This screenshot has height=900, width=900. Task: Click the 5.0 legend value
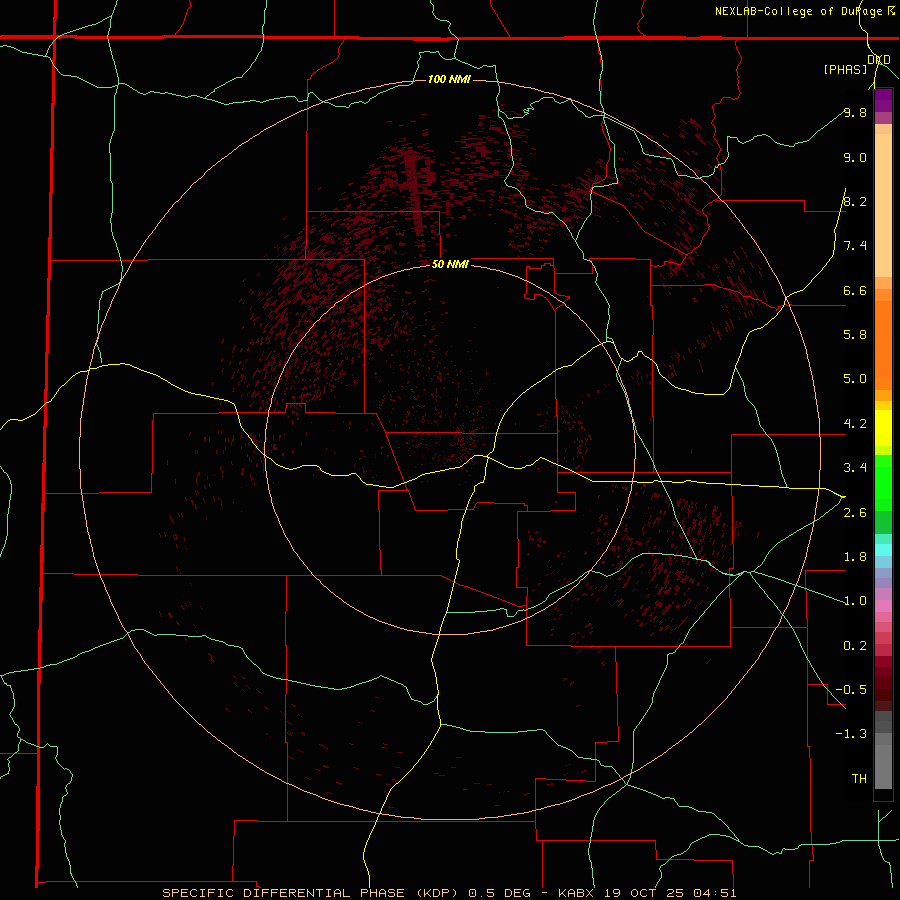[855, 379]
